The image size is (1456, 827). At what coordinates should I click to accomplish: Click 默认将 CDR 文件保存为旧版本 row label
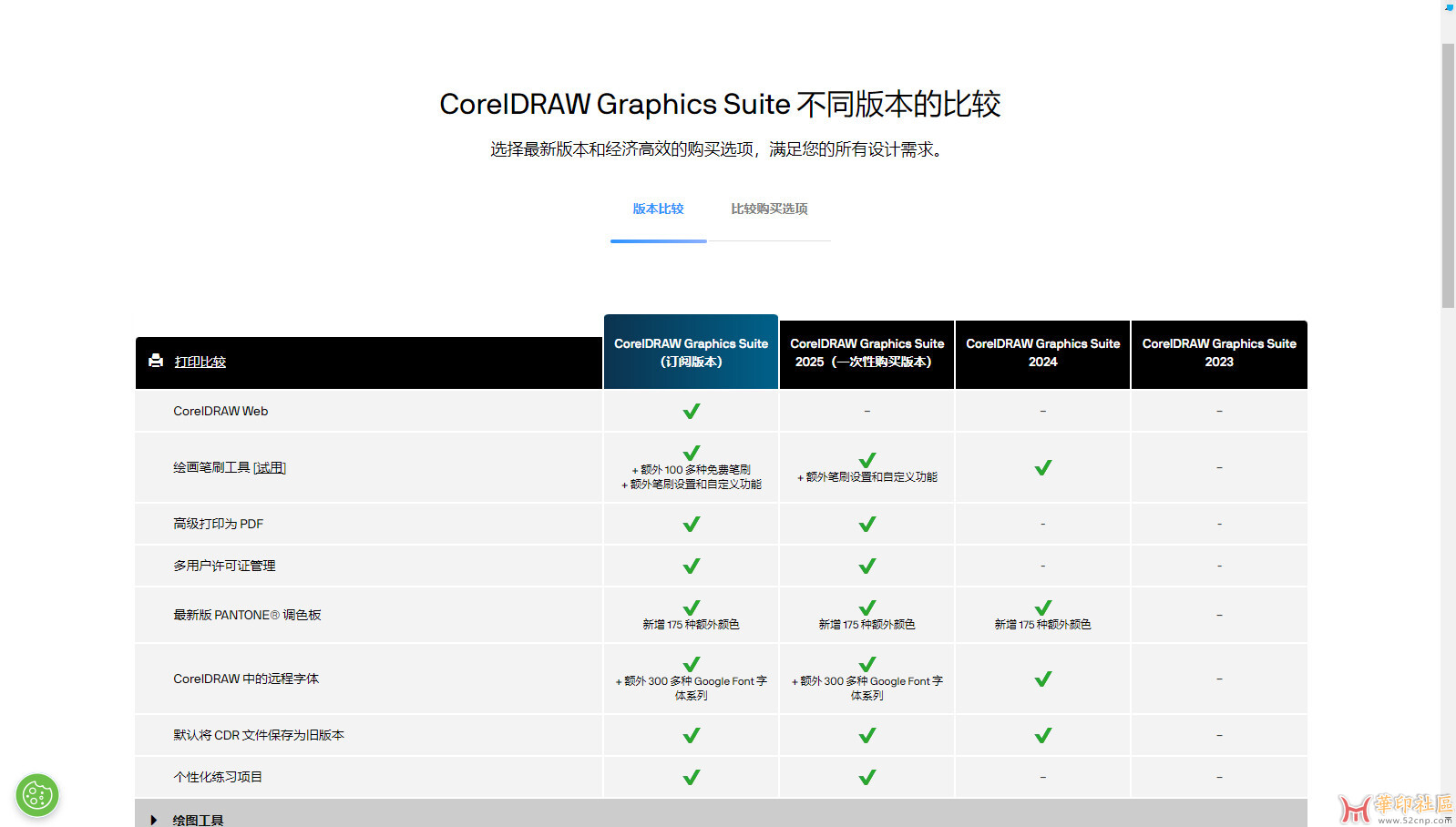(x=259, y=735)
